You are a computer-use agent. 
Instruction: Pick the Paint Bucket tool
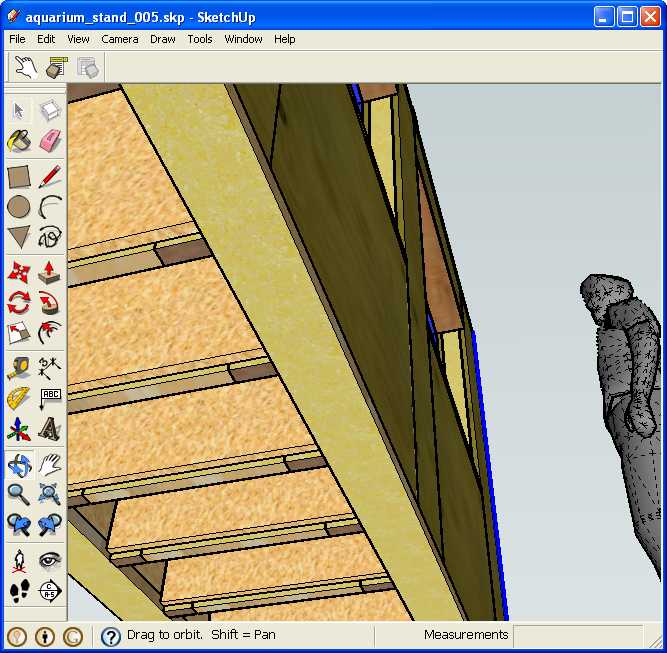(x=19, y=141)
